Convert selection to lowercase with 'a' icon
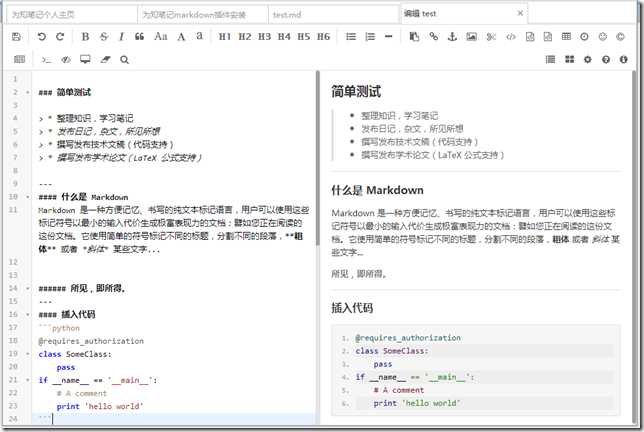644x432 pixels. (x=199, y=36)
